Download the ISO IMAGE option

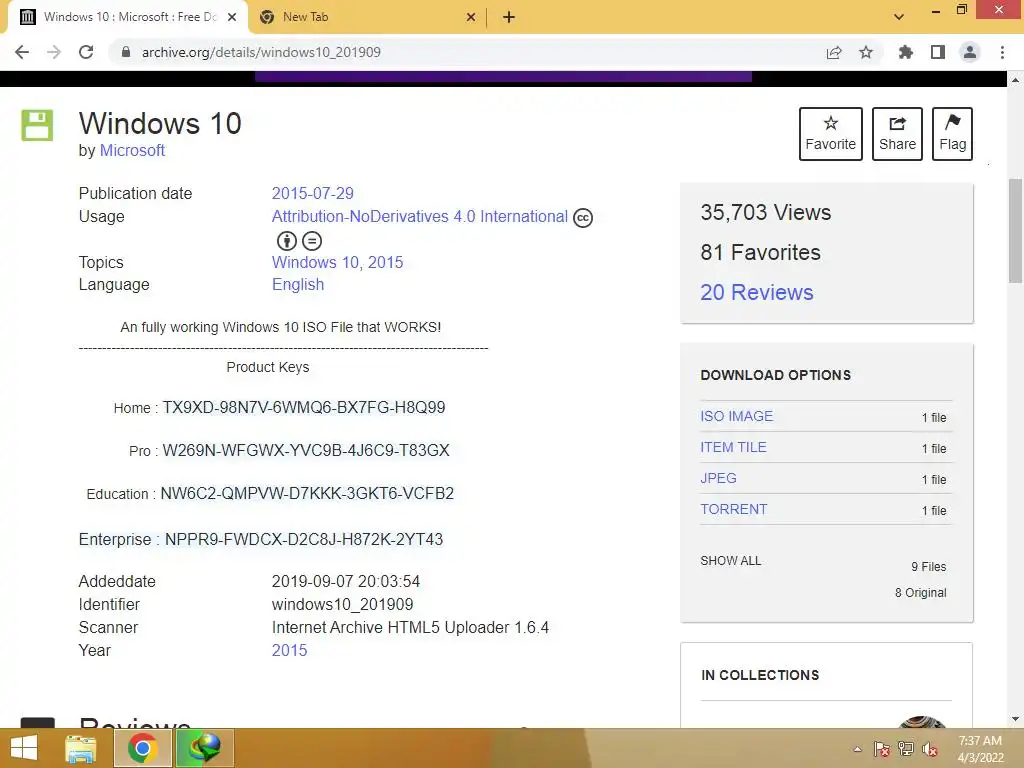click(737, 416)
